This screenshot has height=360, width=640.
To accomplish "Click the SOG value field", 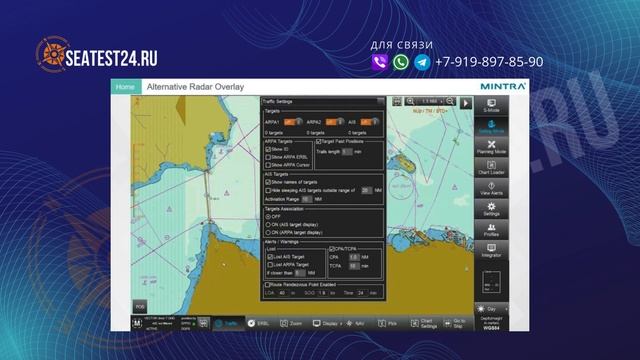I will click(322, 293).
